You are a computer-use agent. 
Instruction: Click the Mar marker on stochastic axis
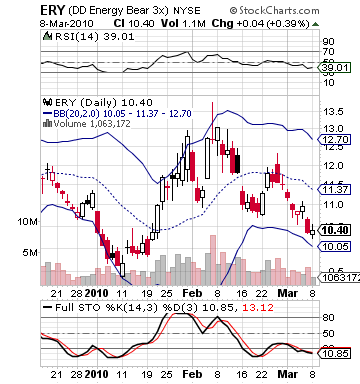tap(288, 374)
